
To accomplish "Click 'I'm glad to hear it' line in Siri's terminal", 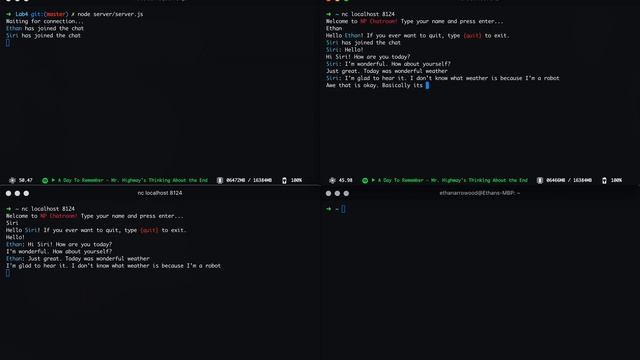I will tap(113, 266).
